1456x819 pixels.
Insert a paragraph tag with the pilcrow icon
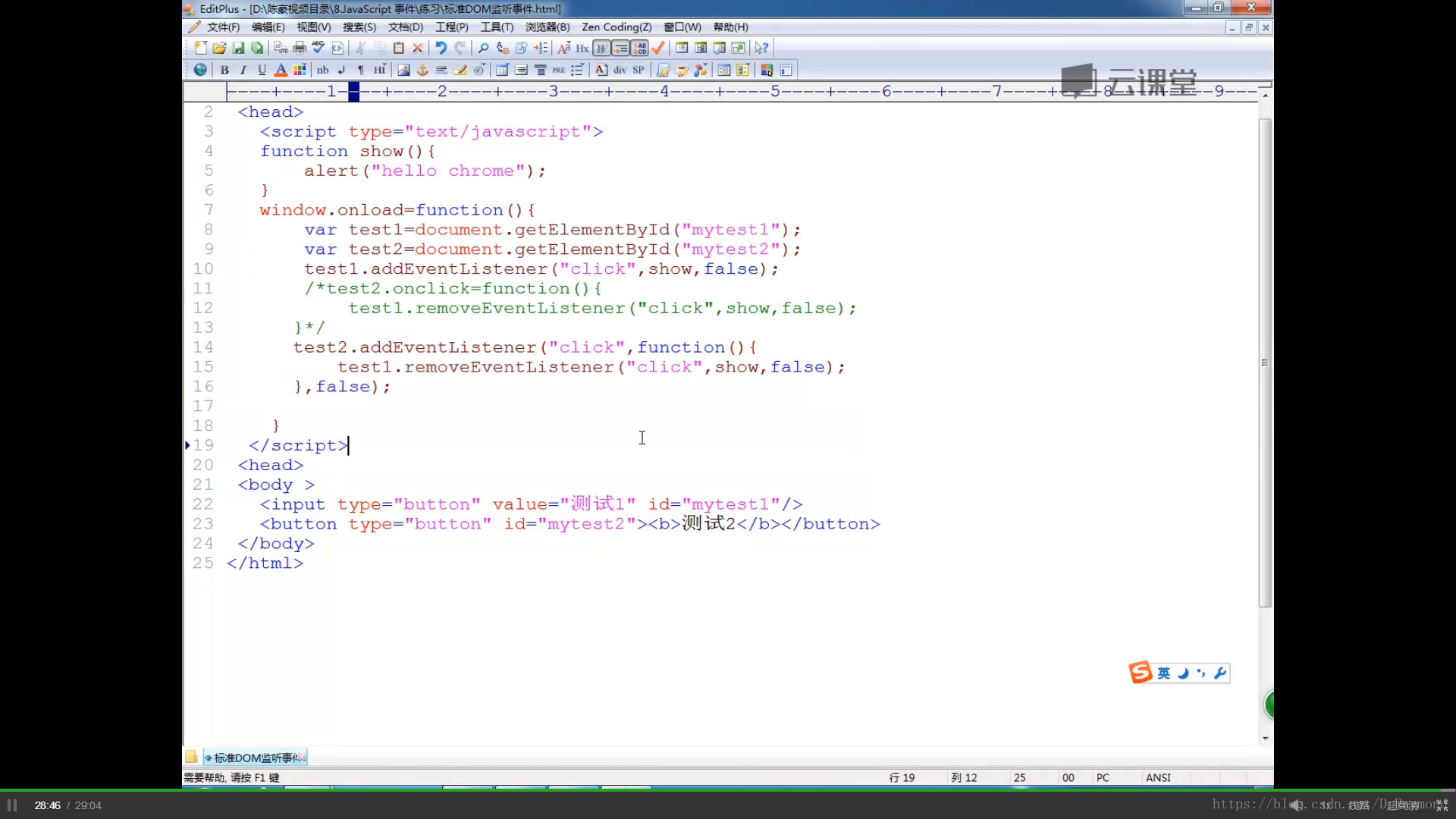point(360,70)
